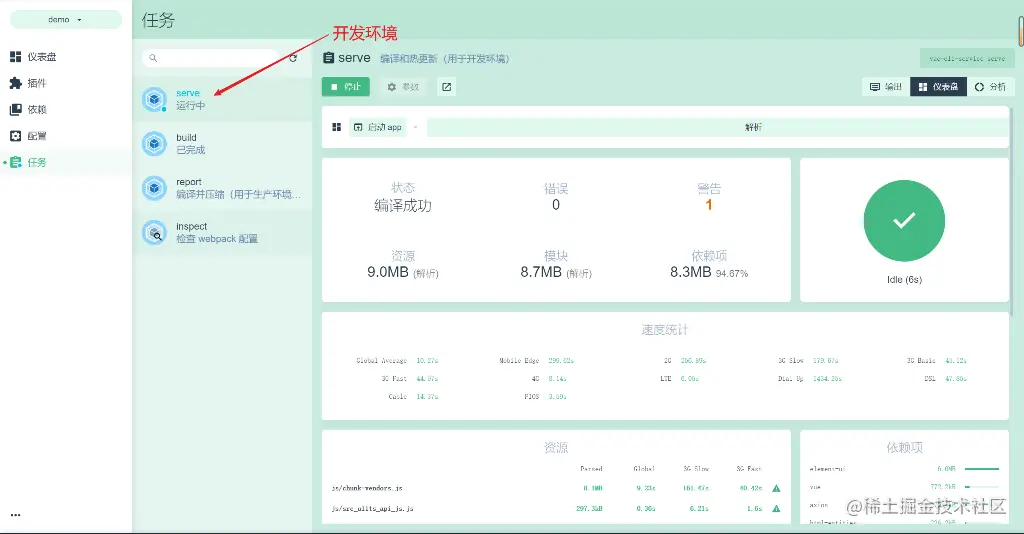This screenshot has height=534, width=1024.
Task: Click the vue-cli-service serve command button
Action: click(967, 58)
